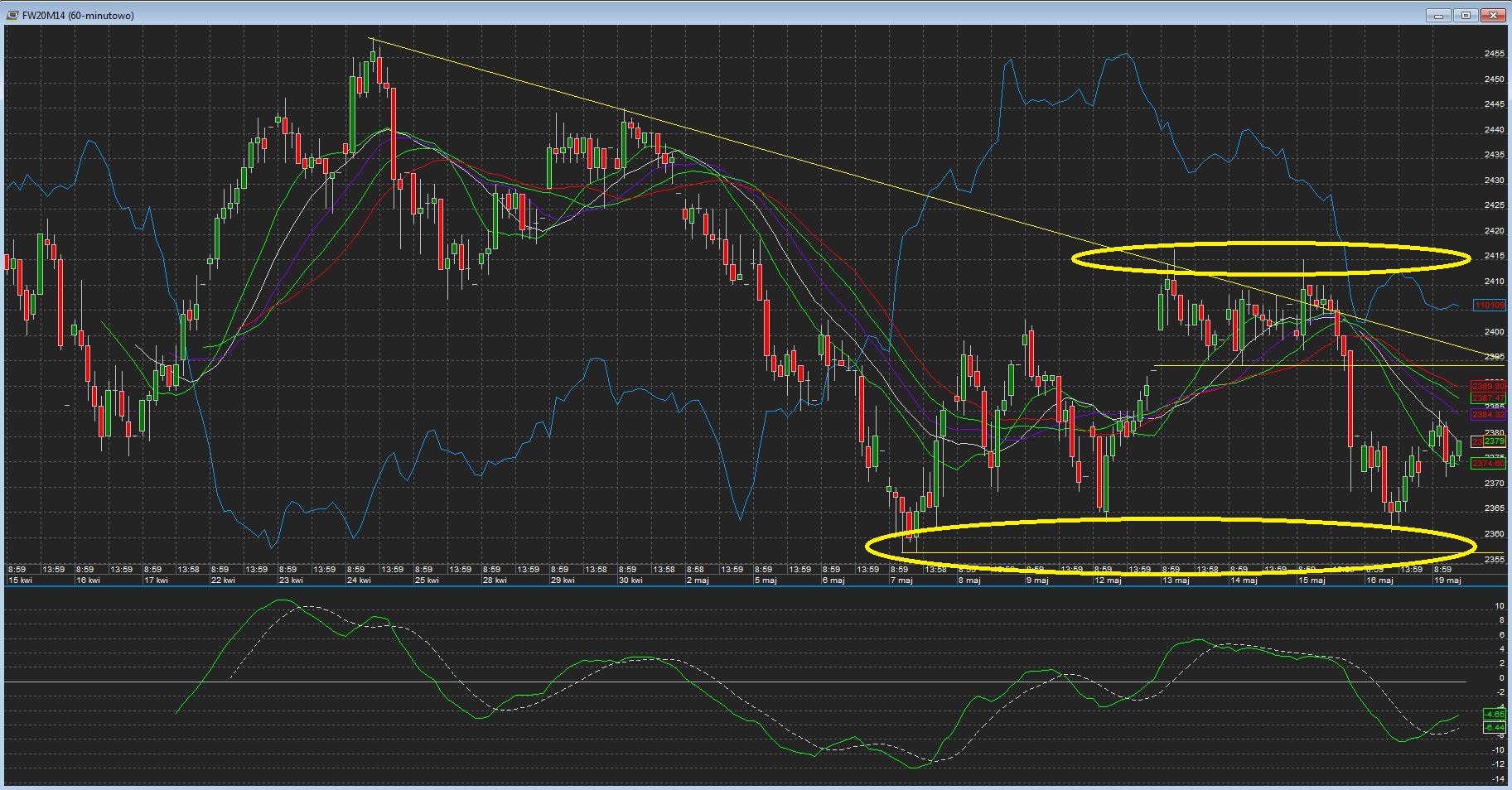1512x790 pixels.
Task: Click the purple-boxed 2384.32 average label
Action: coord(1488,414)
